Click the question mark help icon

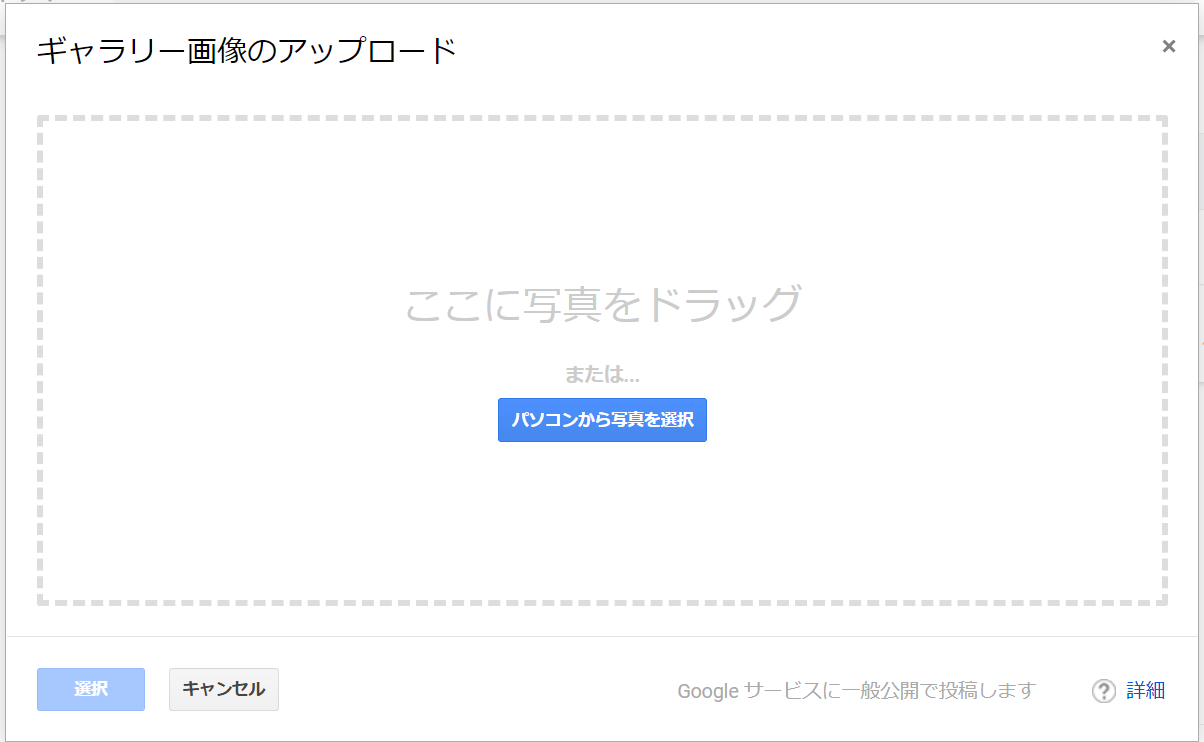pos(1103,690)
